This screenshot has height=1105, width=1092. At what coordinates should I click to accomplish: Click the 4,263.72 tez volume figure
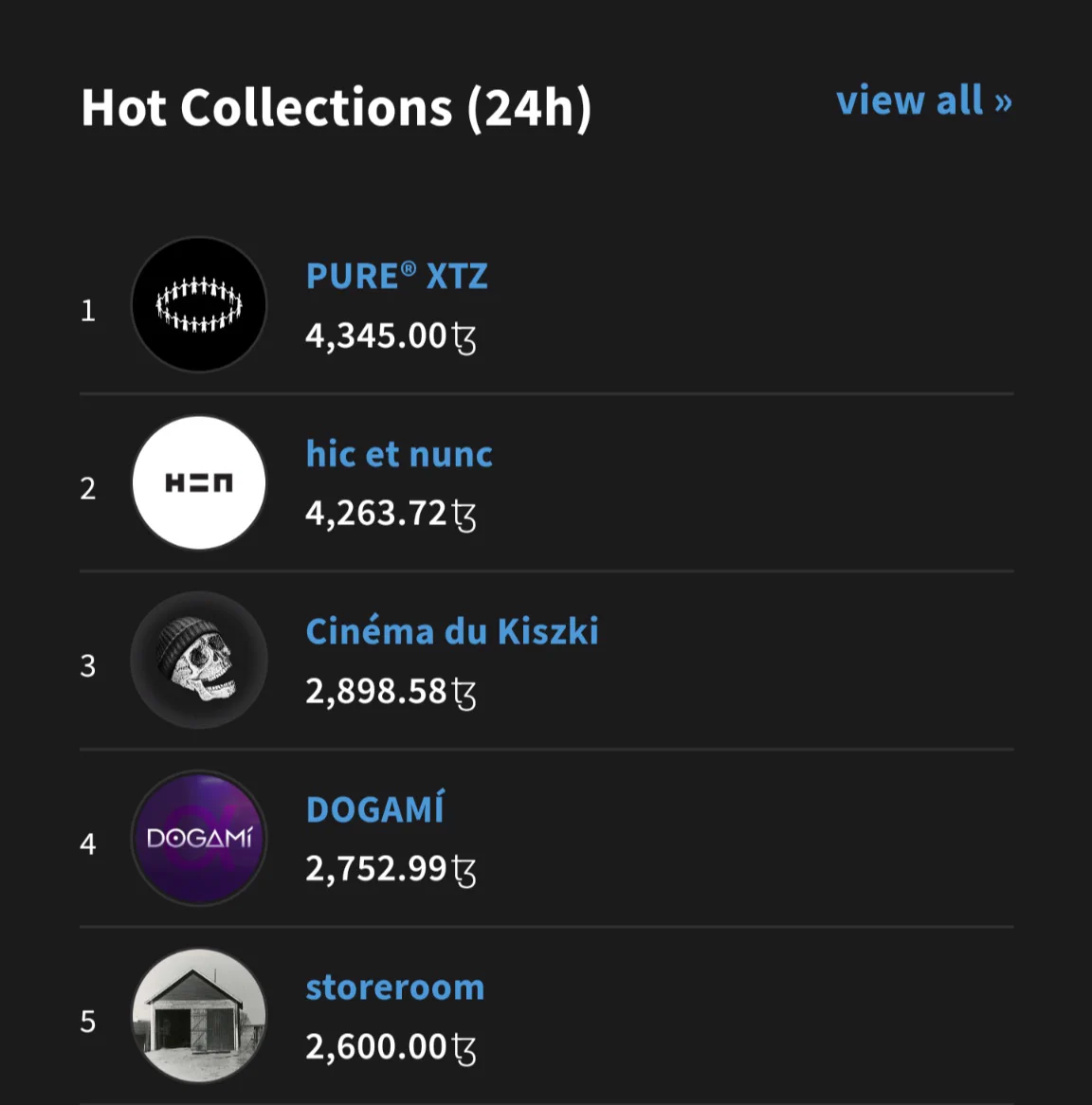391,514
